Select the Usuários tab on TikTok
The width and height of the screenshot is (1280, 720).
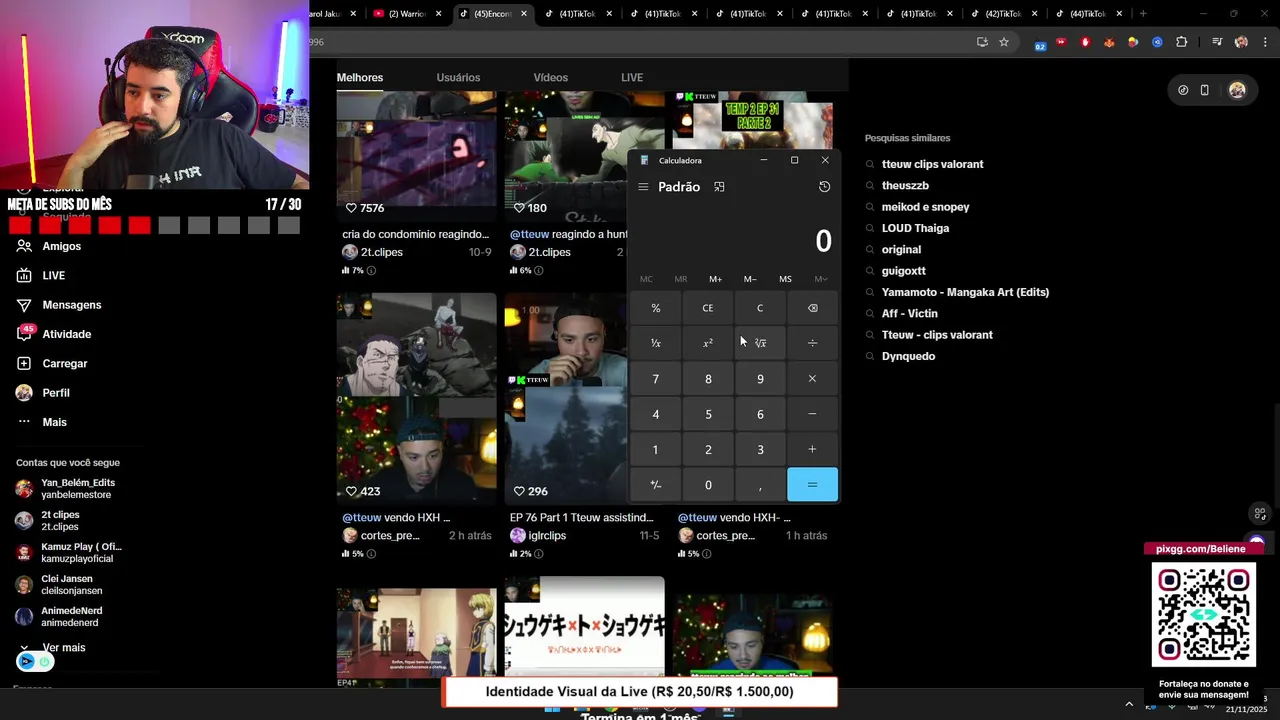tap(458, 77)
